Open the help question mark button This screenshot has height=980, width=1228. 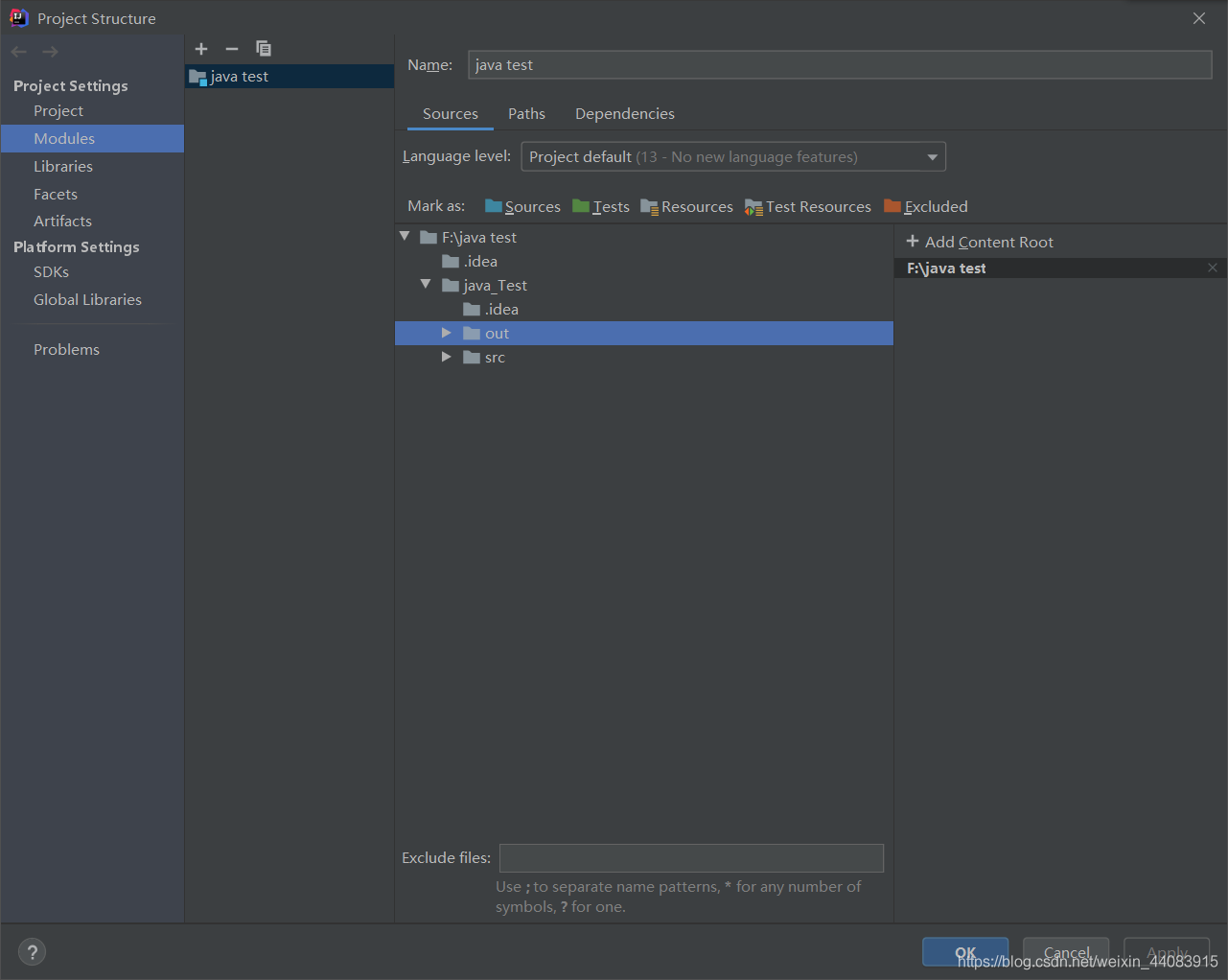pos(32,952)
